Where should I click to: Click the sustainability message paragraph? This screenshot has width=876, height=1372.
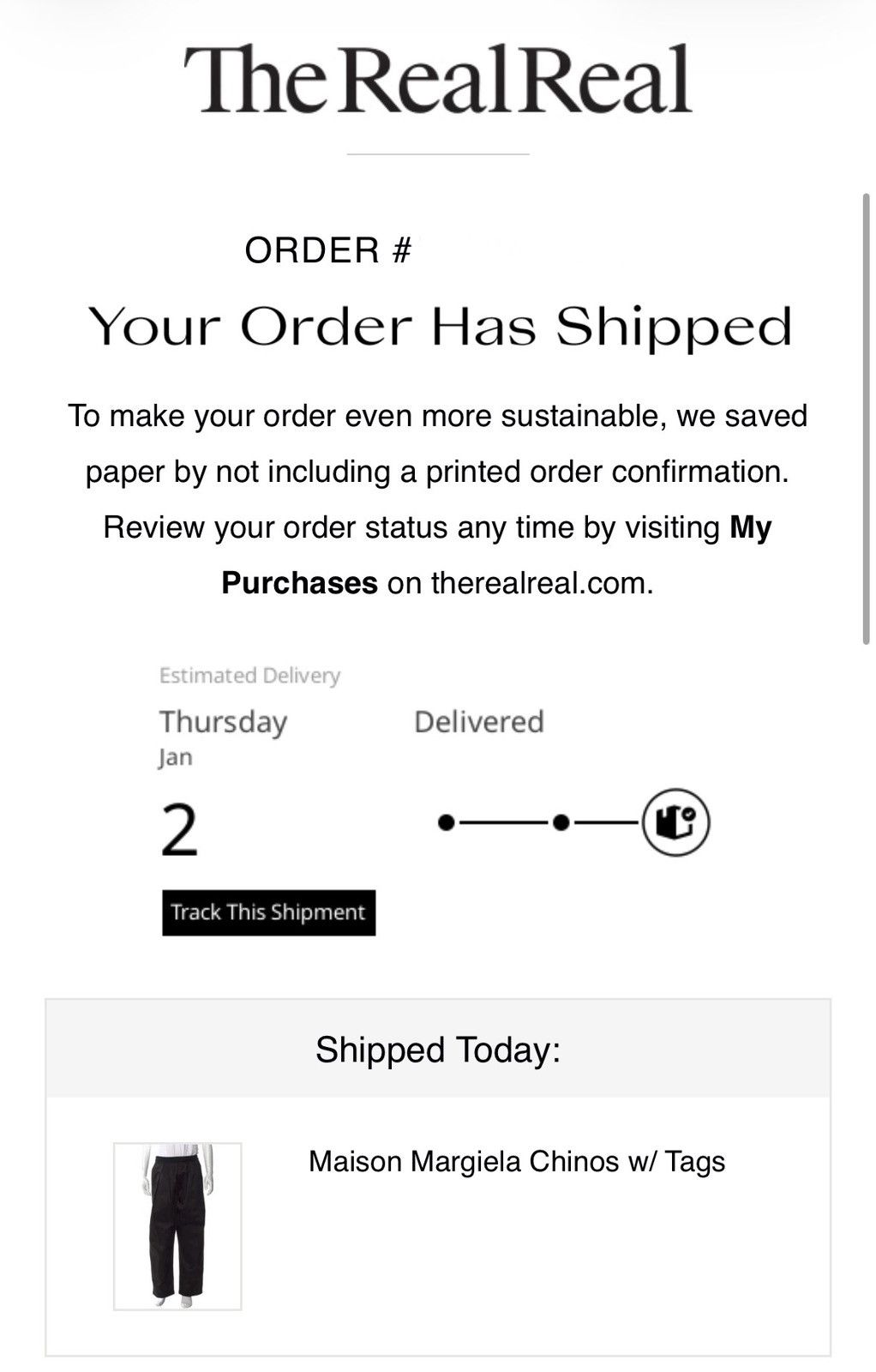[438, 499]
